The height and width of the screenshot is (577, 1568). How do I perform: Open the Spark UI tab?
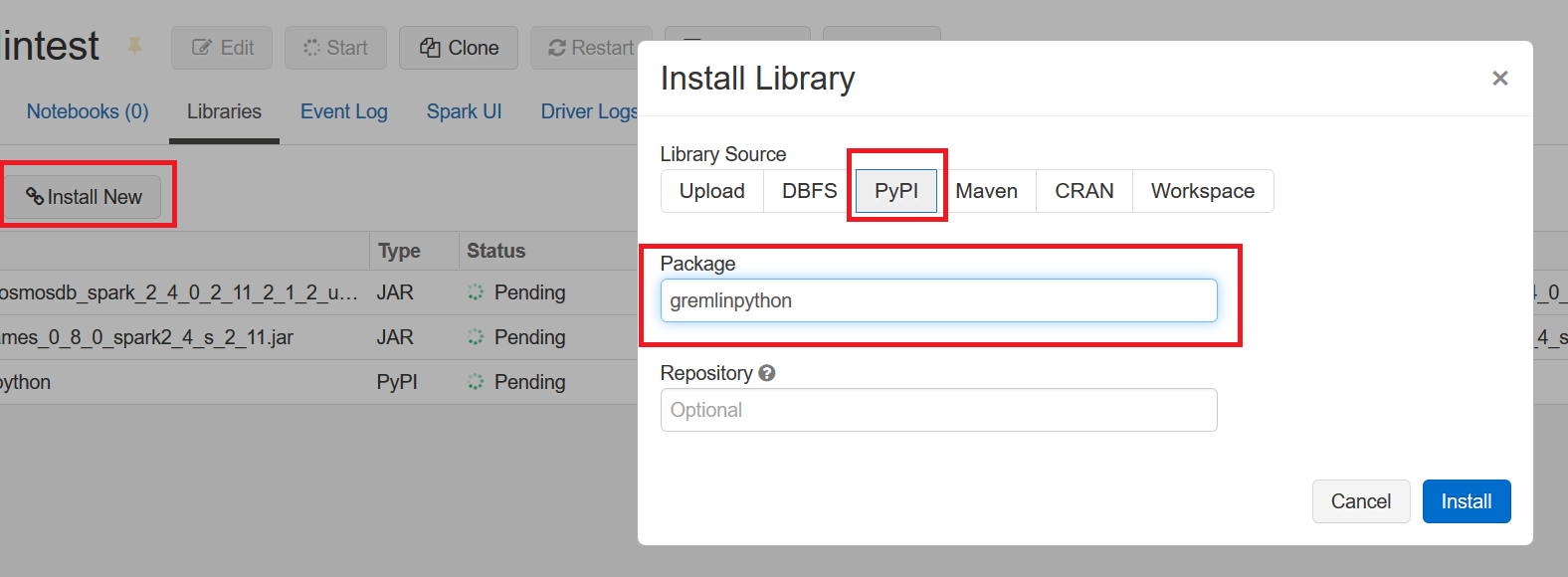click(464, 111)
